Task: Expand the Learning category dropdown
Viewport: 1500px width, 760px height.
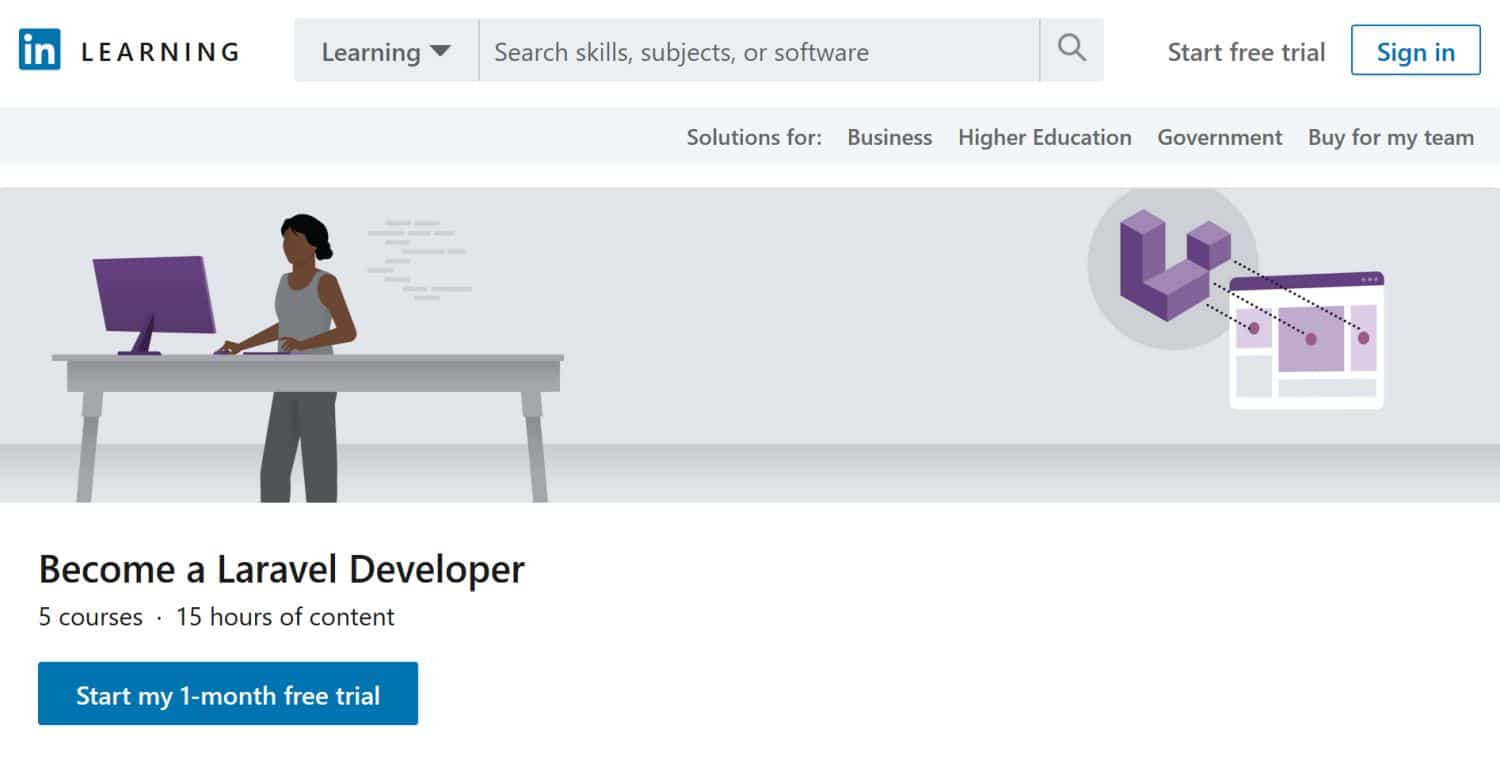Action: pyautogui.click(x=371, y=51)
